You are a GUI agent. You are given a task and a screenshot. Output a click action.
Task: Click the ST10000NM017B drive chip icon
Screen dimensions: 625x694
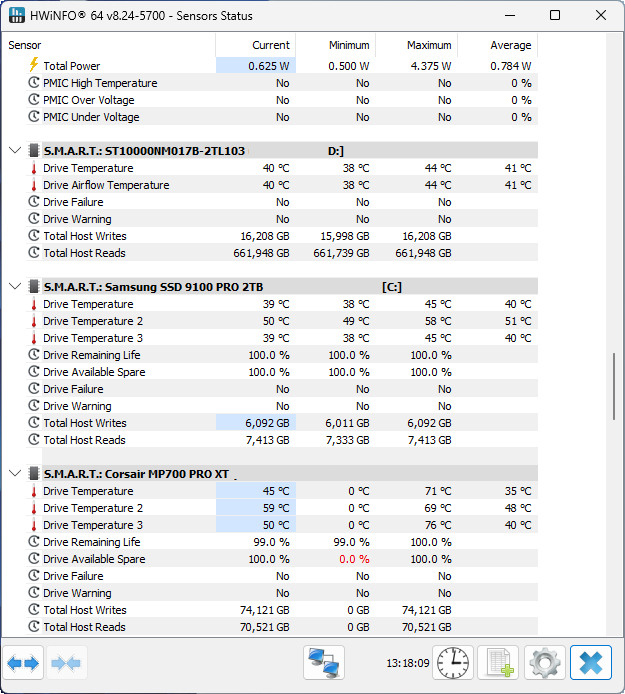pyautogui.click(x=34, y=150)
